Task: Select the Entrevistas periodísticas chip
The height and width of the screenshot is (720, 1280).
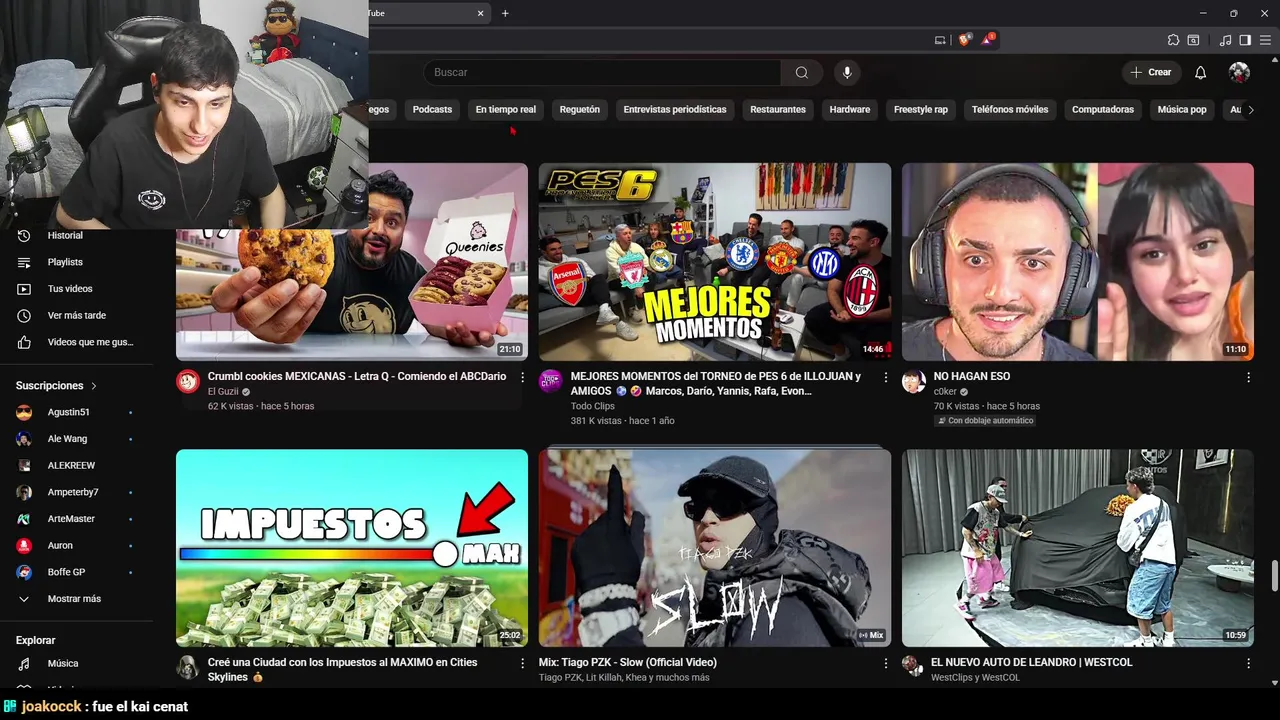Action: (x=675, y=110)
